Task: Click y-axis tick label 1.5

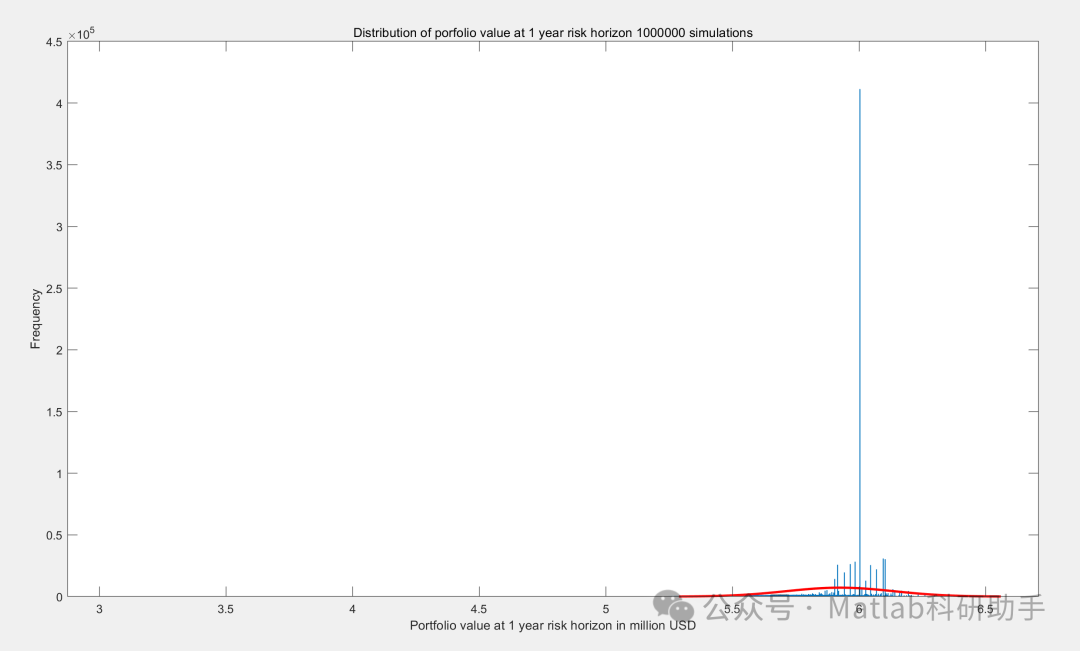Action: (54, 412)
